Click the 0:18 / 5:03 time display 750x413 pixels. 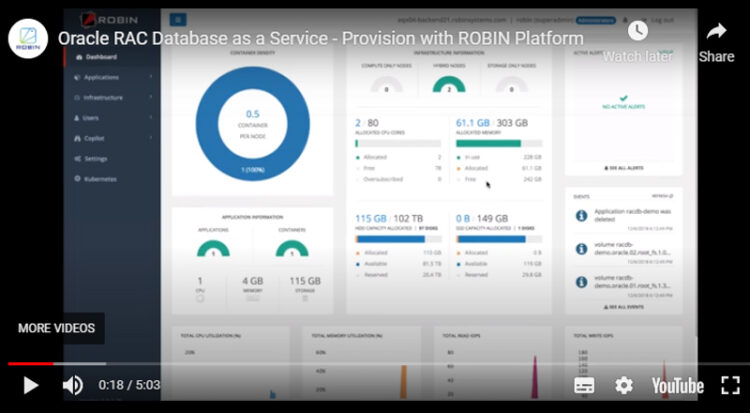[x=129, y=385]
